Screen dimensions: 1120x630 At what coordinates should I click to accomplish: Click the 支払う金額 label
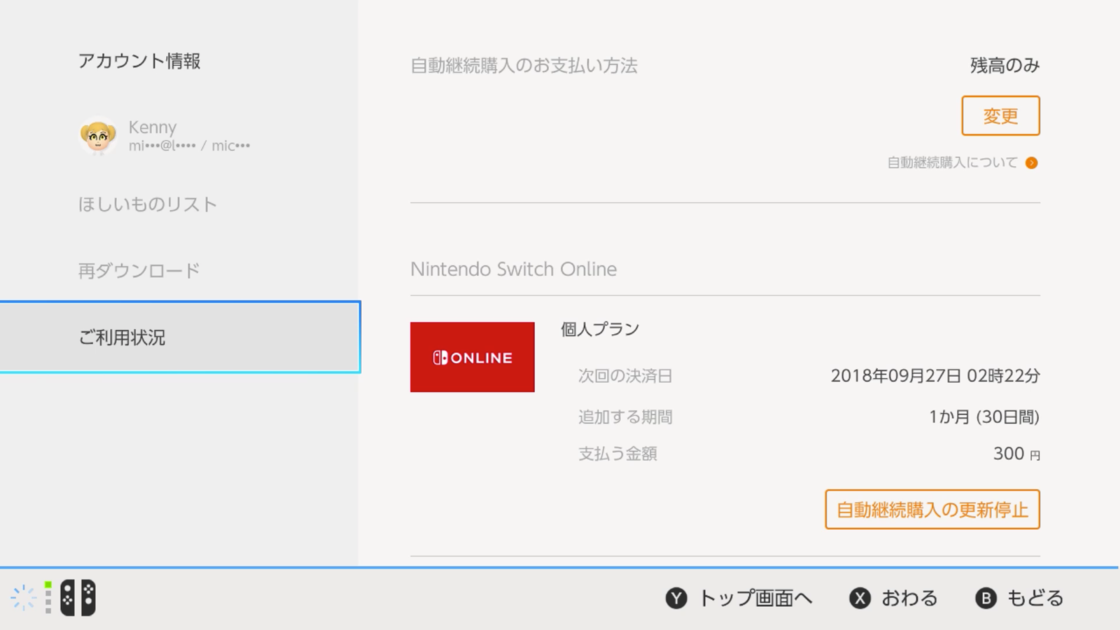(x=617, y=454)
